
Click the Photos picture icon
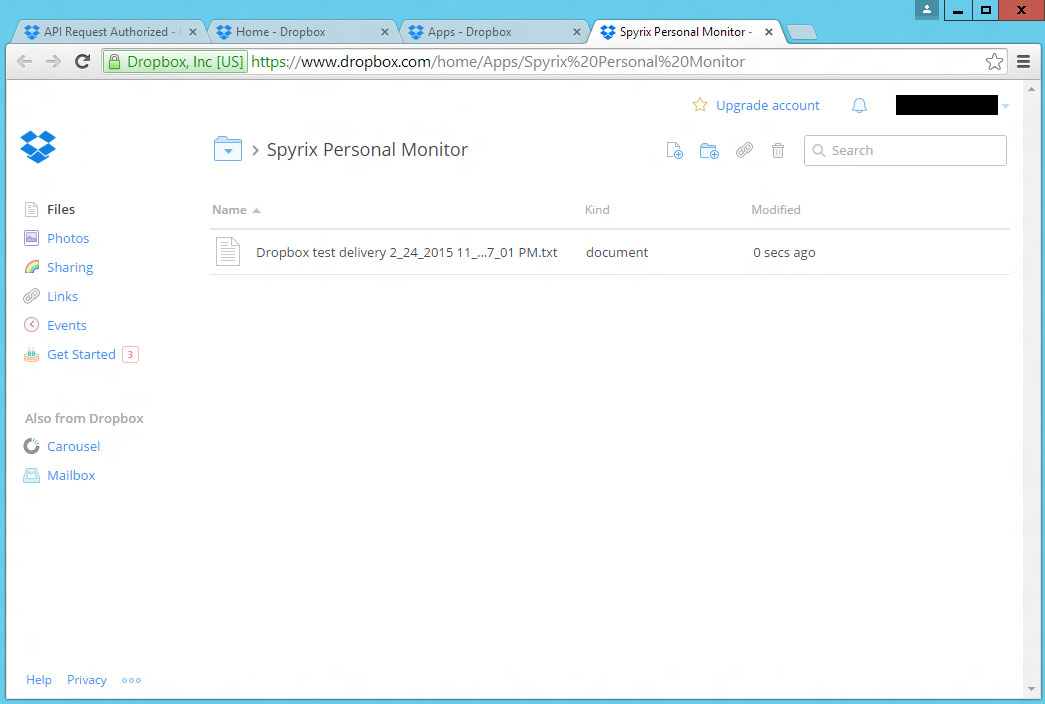pyautogui.click(x=31, y=237)
